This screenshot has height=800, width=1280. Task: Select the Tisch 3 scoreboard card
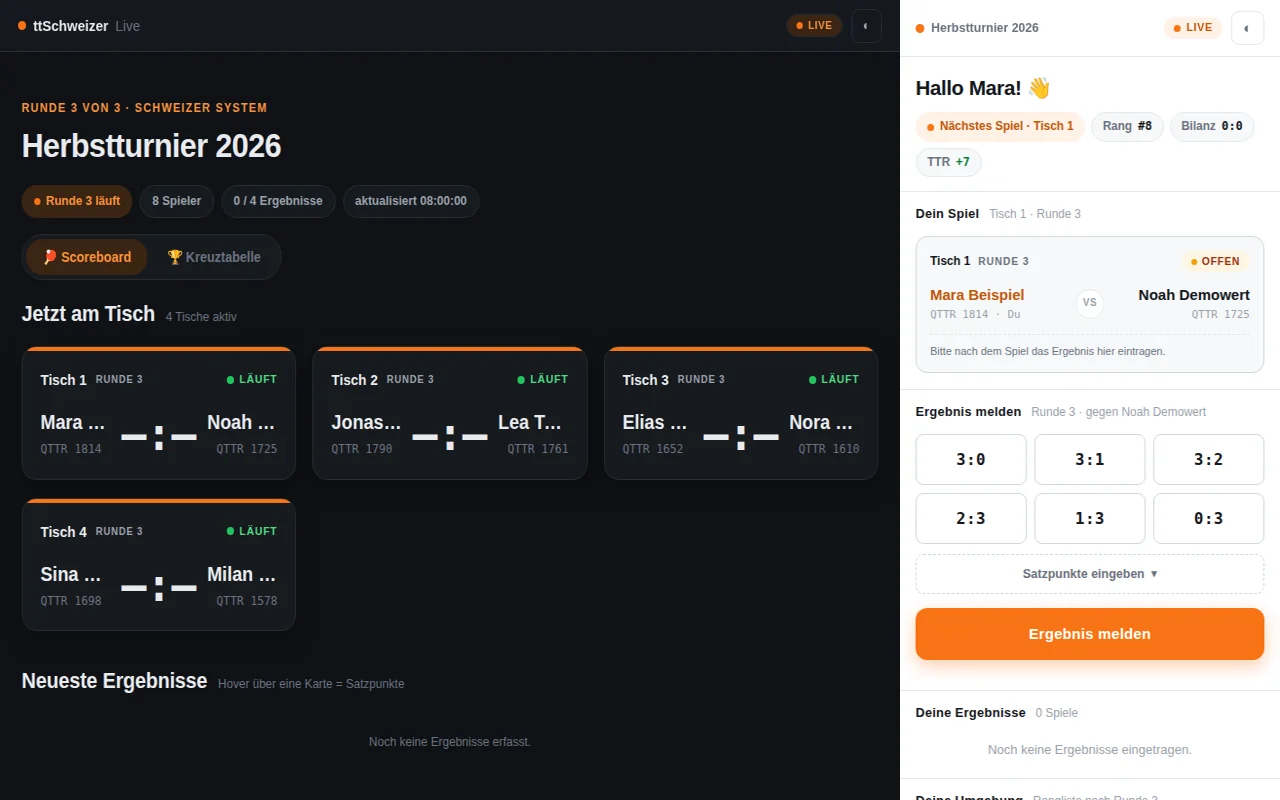[x=741, y=413]
